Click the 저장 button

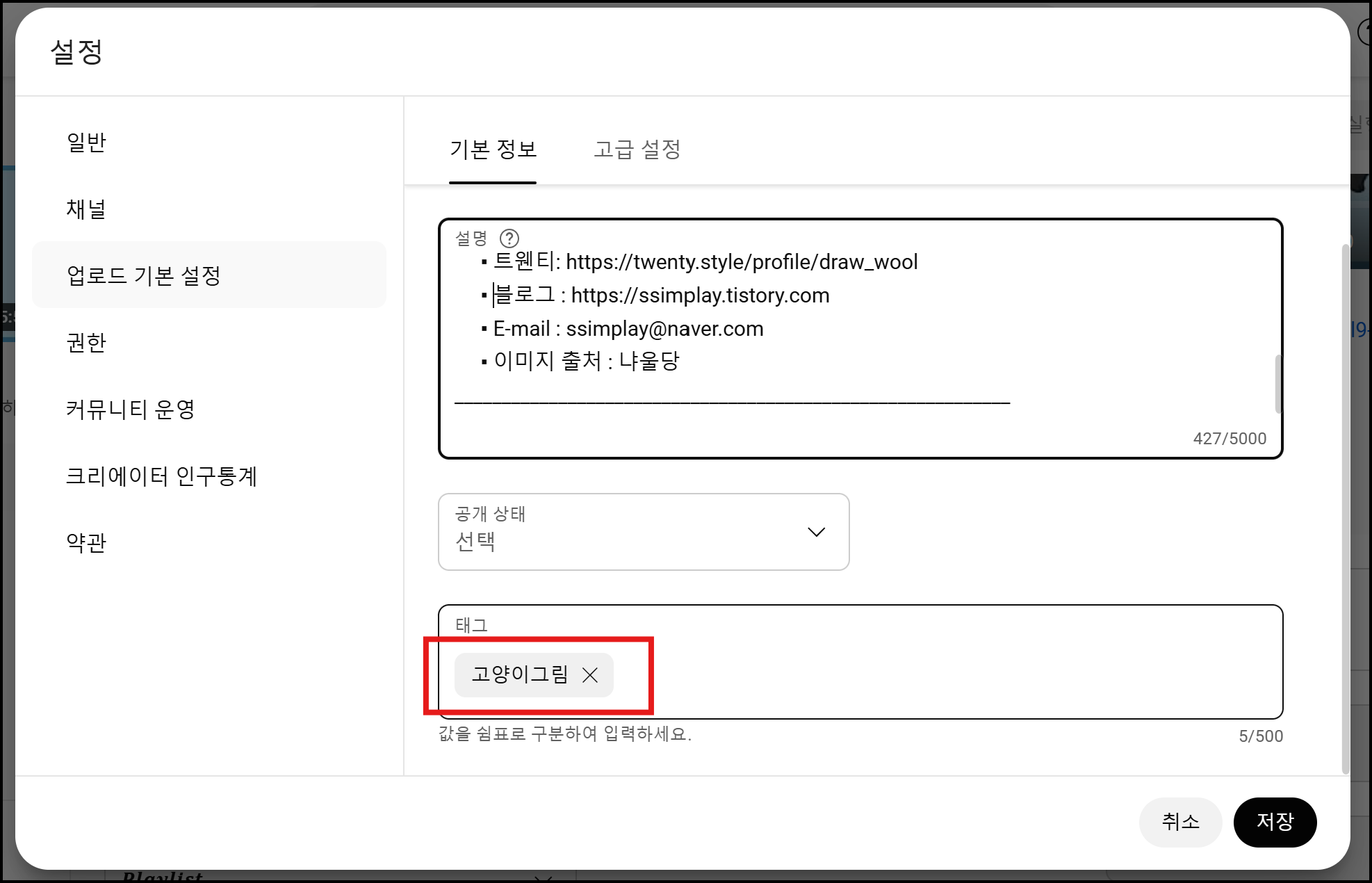[1275, 822]
